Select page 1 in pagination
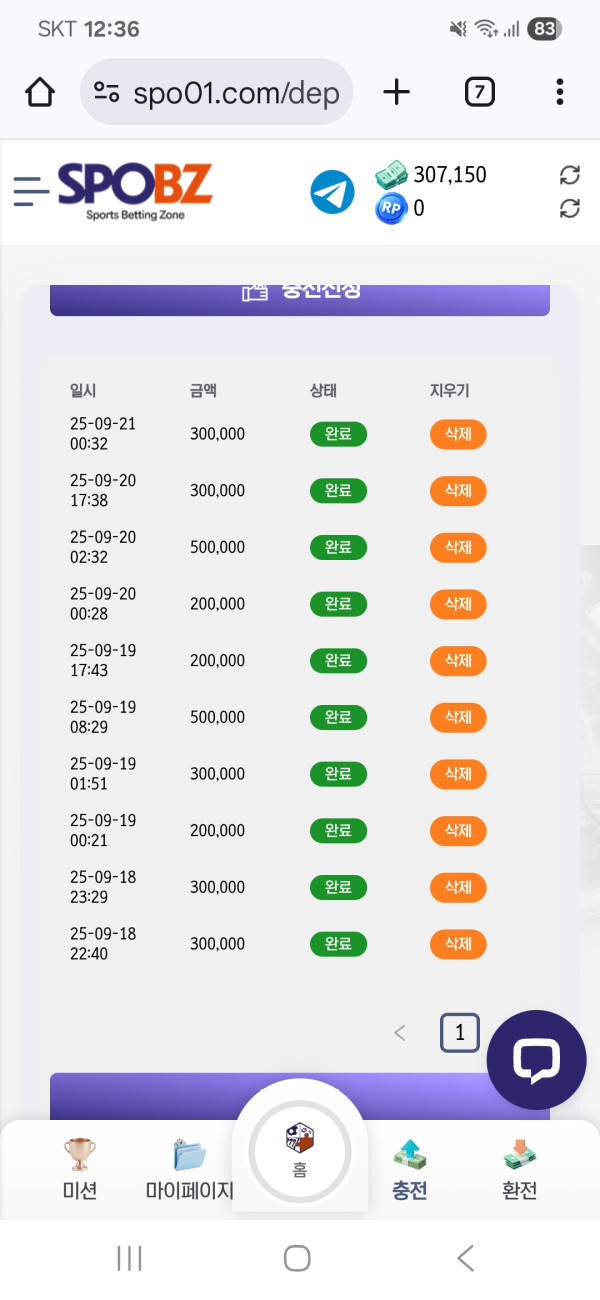This screenshot has height=1300, width=600. [460, 1033]
